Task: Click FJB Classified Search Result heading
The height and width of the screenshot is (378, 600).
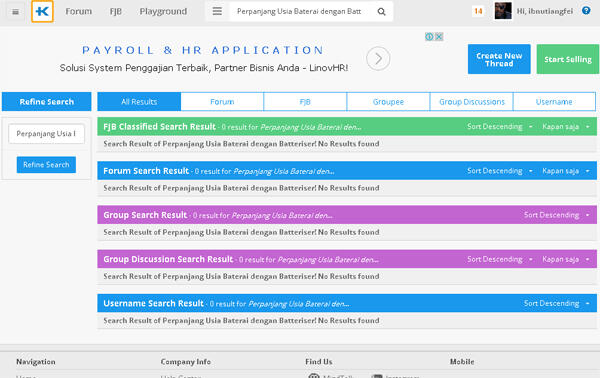Action: coord(160,127)
